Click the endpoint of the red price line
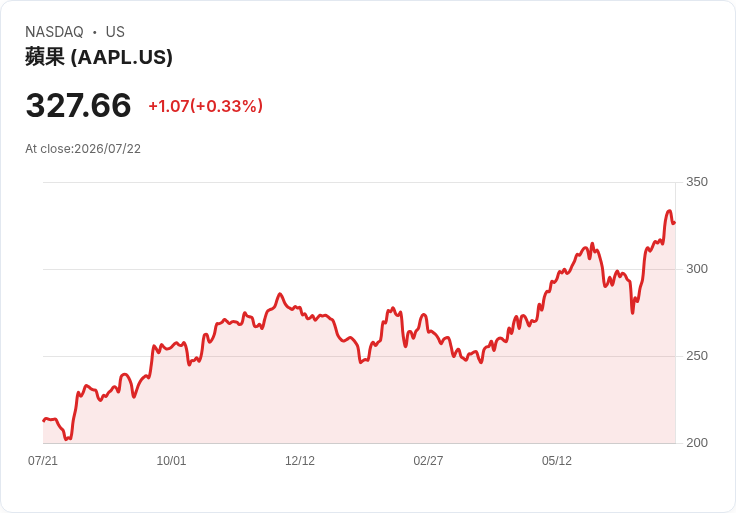Screen dimensions: 736x513 click(x=674, y=223)
